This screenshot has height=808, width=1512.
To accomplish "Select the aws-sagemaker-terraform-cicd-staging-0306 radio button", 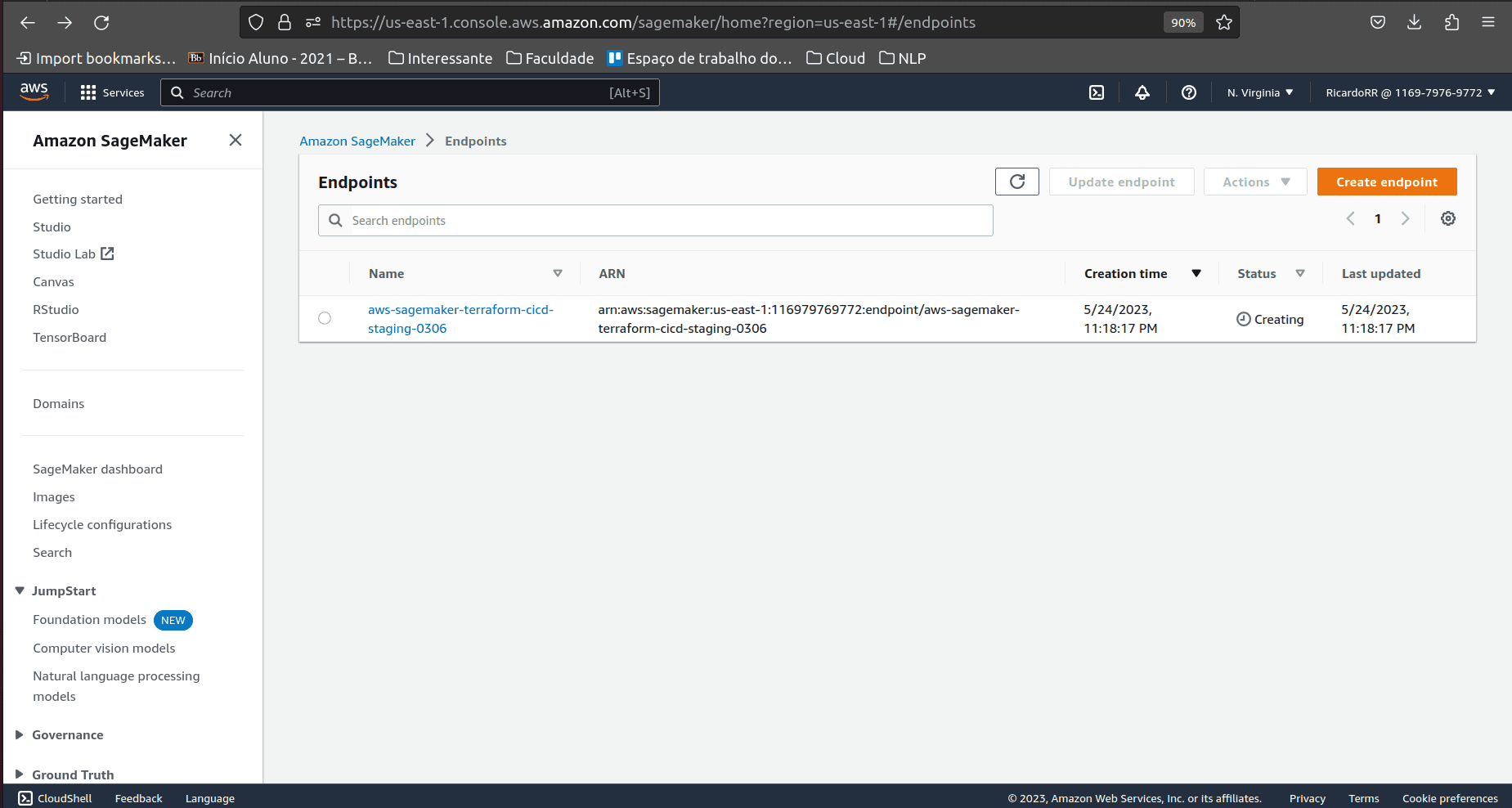I will coord(325,319).
